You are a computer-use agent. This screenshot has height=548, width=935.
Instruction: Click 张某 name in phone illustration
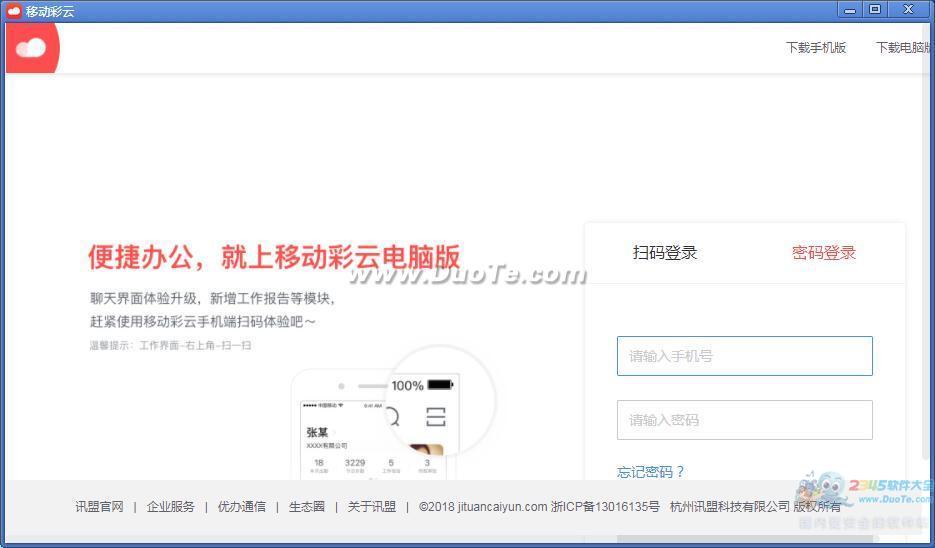coord(317,432)
